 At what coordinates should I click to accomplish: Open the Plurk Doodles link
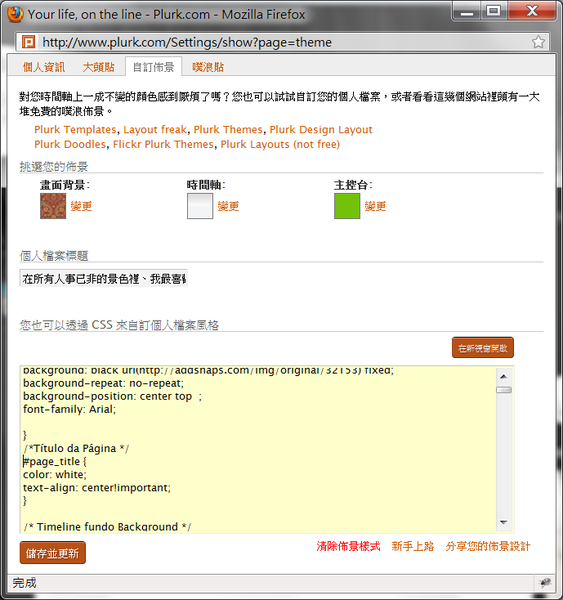(x=70, y=144)
